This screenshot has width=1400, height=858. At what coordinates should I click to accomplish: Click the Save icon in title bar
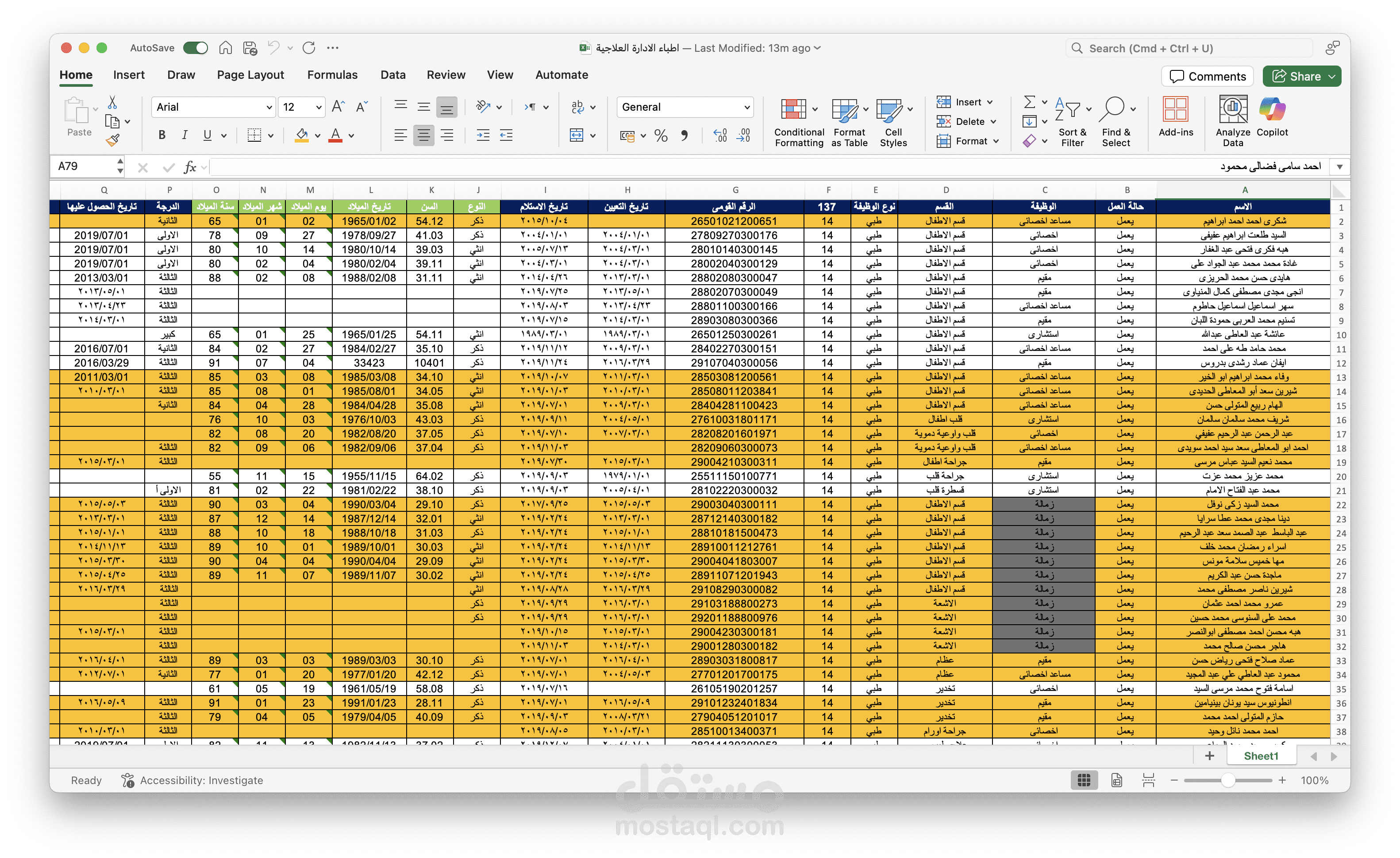(x=250, y=48)
